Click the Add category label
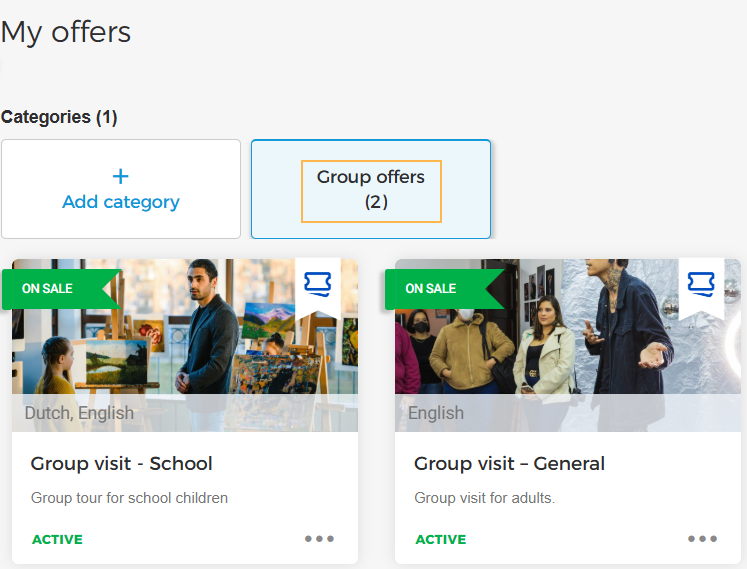Screen dimensions: 747x569 pyautogui.click(x=121, y=202)
